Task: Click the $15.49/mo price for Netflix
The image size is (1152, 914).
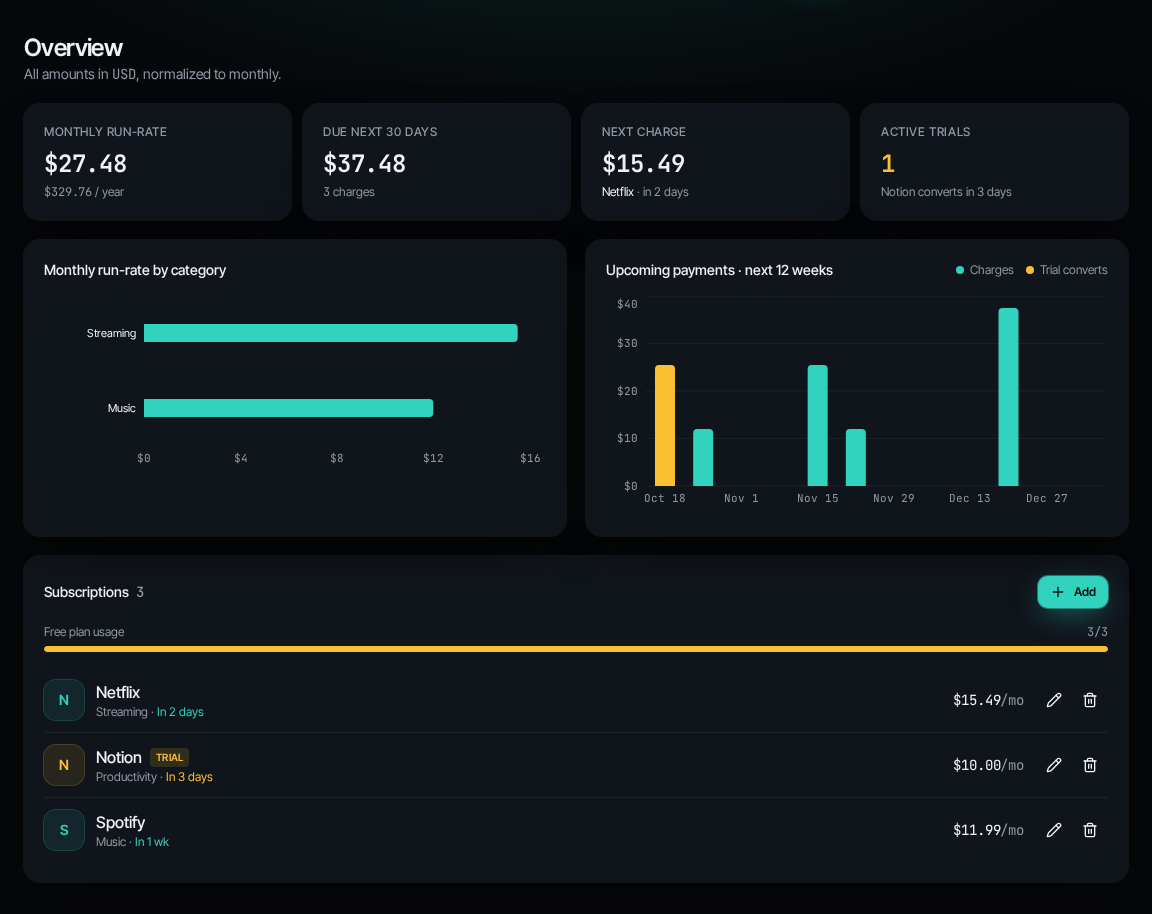Action: pyautogui.click(x=988, y=700)
